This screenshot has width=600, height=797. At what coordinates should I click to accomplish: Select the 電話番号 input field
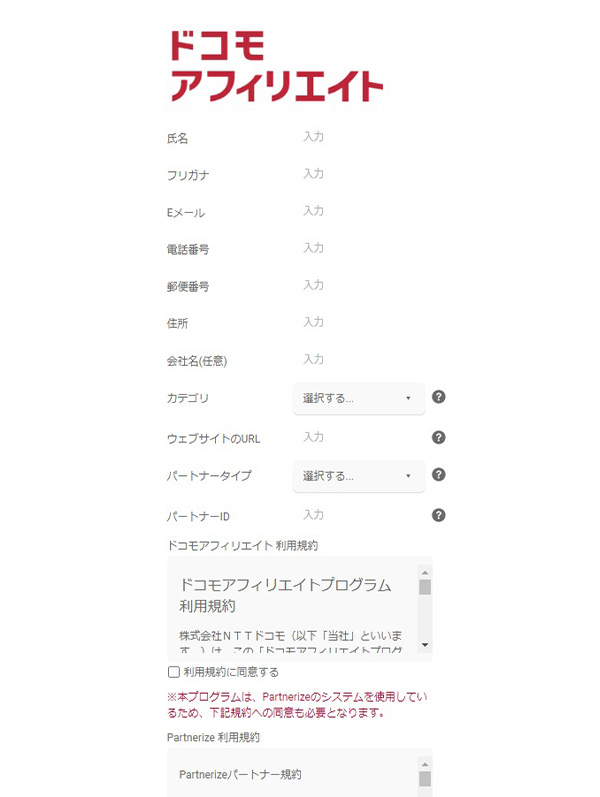tap(360, 248)
